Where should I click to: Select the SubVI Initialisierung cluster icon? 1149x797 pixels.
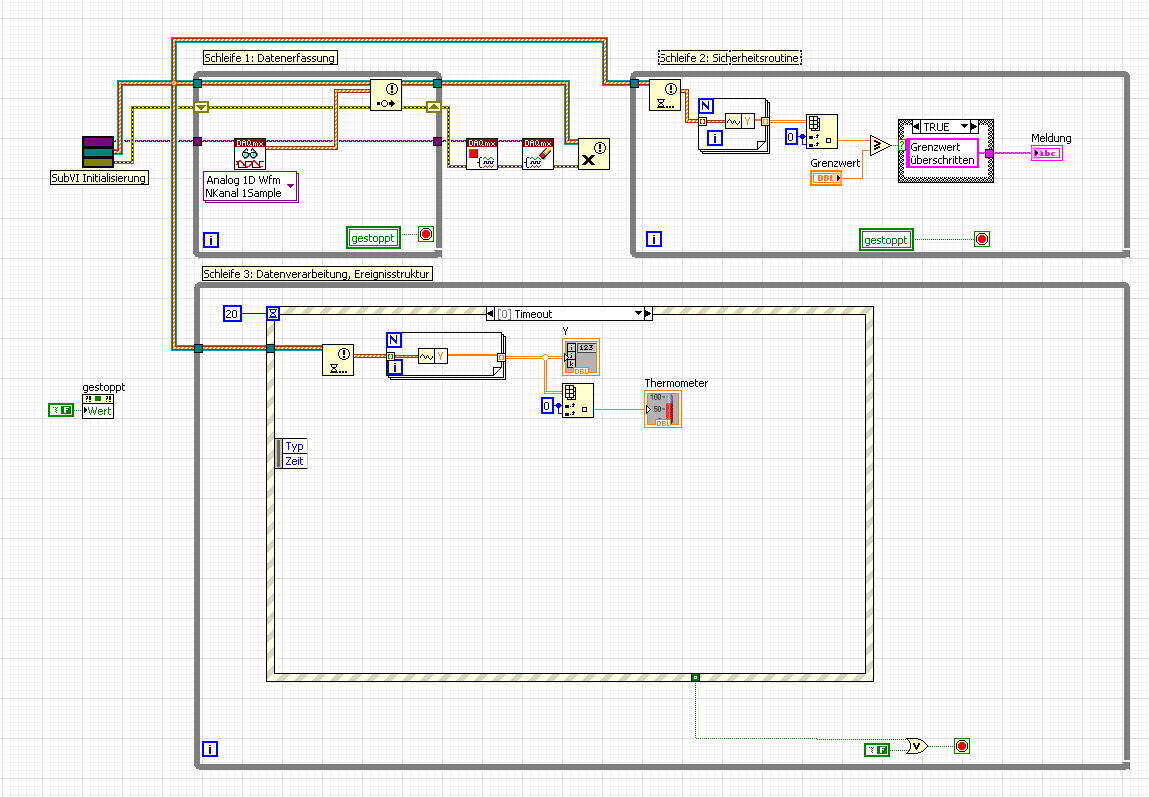97,152
